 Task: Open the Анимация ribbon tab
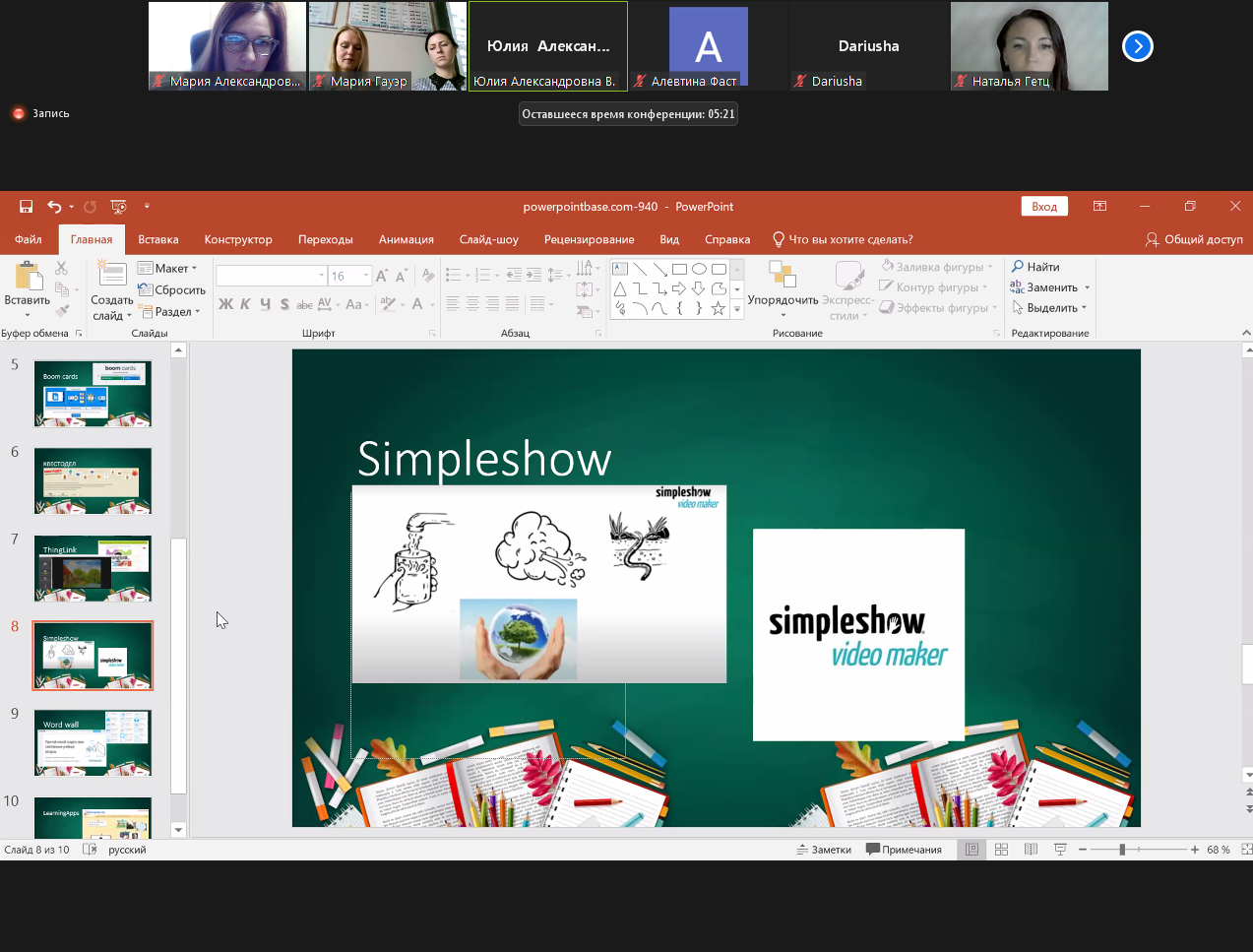[x=407, y=239]
